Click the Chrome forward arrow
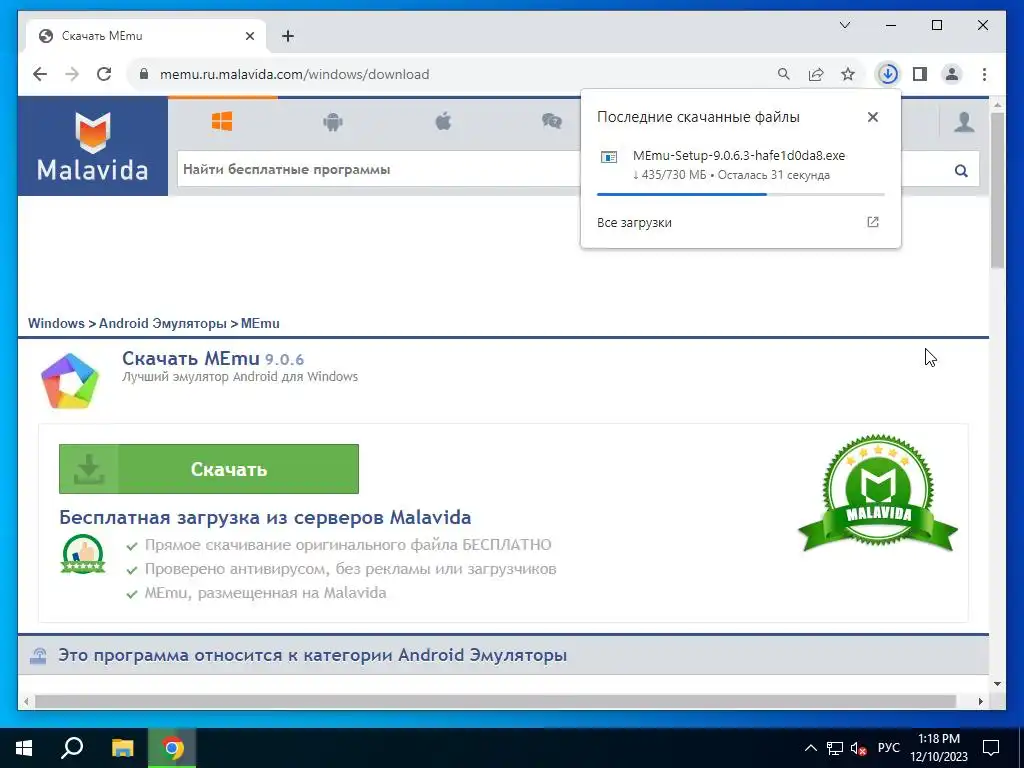Image resolution: width=1024 pixels, height=768 pixels. pyautogui.click(x=72, y=74)
